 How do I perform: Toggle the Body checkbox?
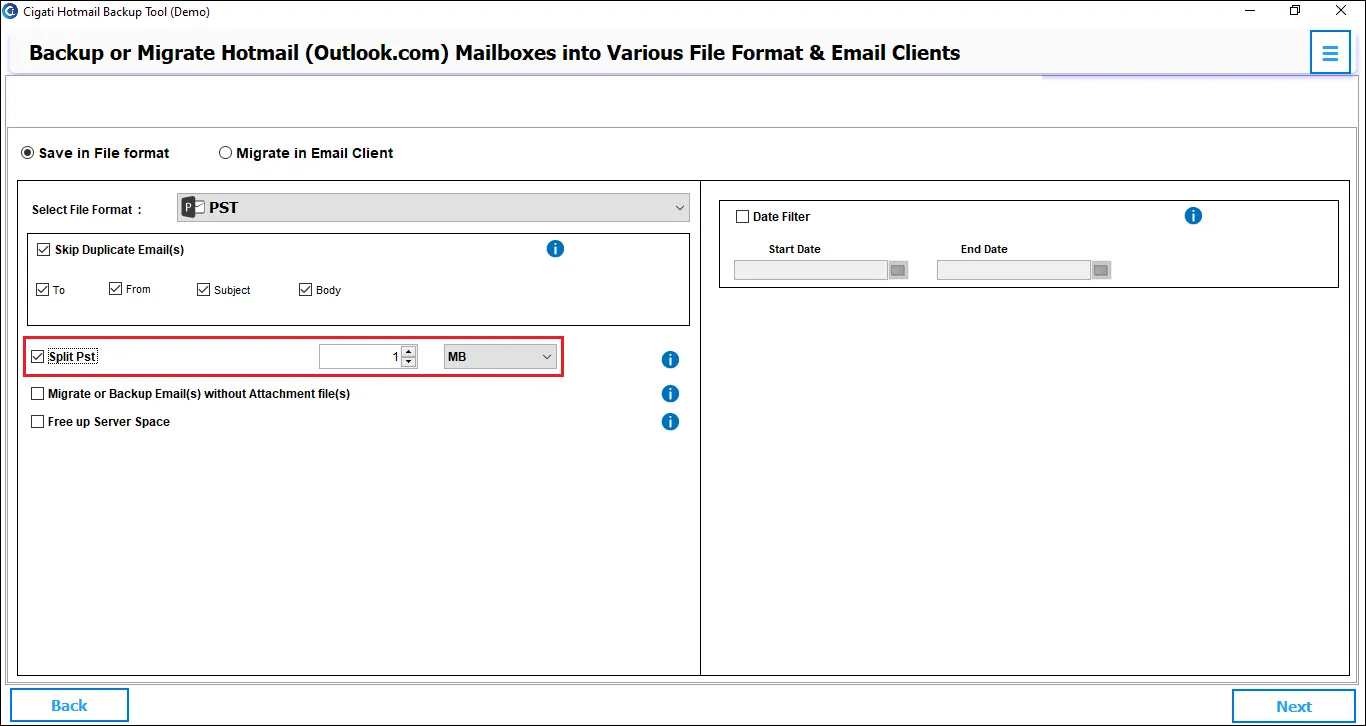point(305,290)
